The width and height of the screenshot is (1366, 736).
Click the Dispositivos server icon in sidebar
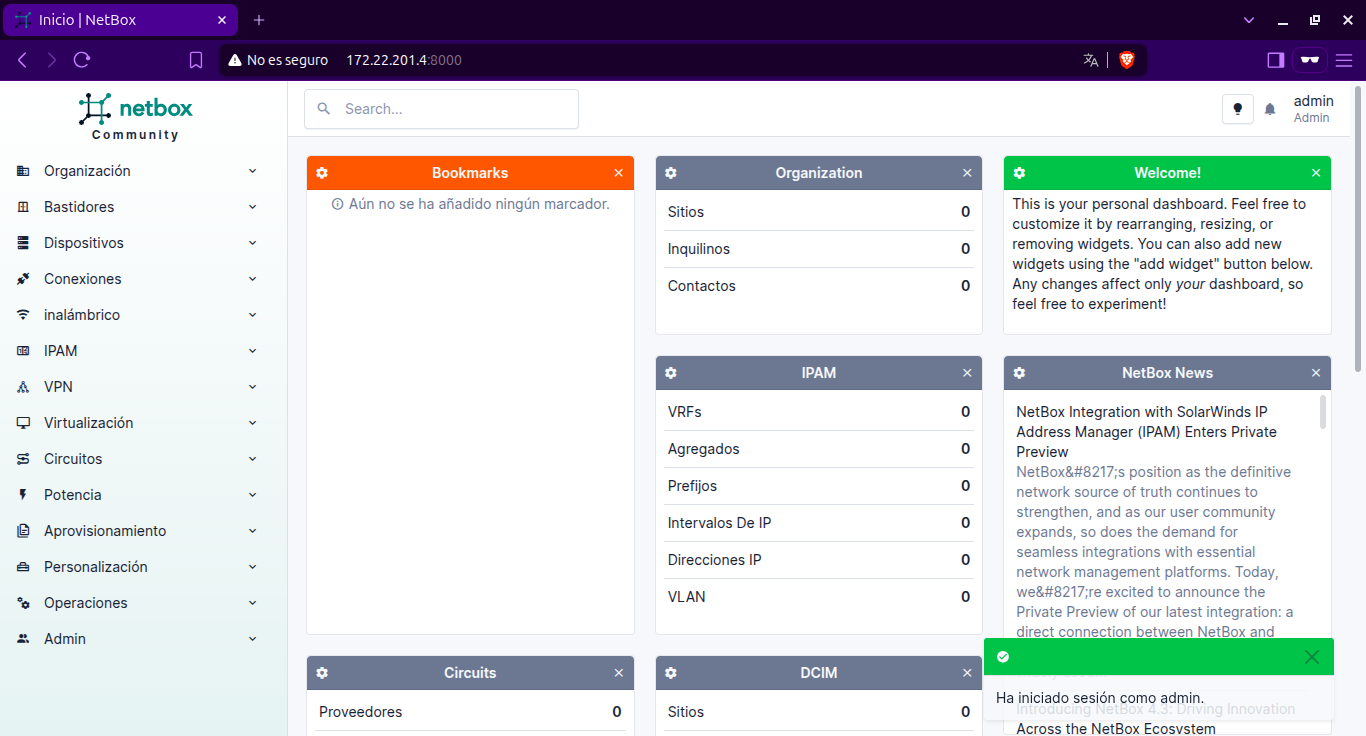tap(23, 243)
